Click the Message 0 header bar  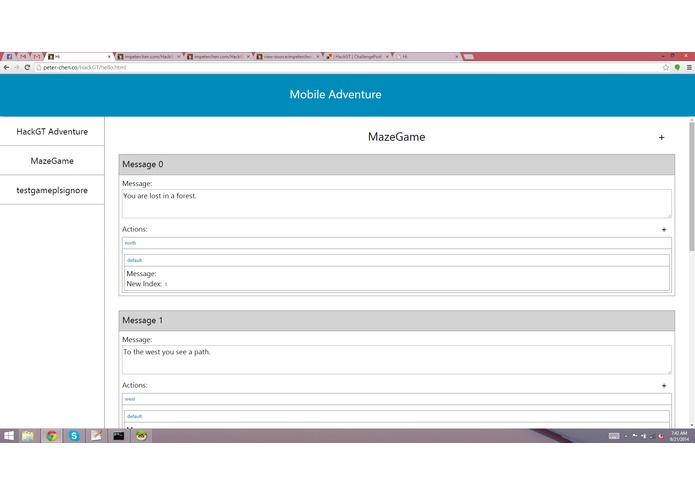[x=397, y=164]
